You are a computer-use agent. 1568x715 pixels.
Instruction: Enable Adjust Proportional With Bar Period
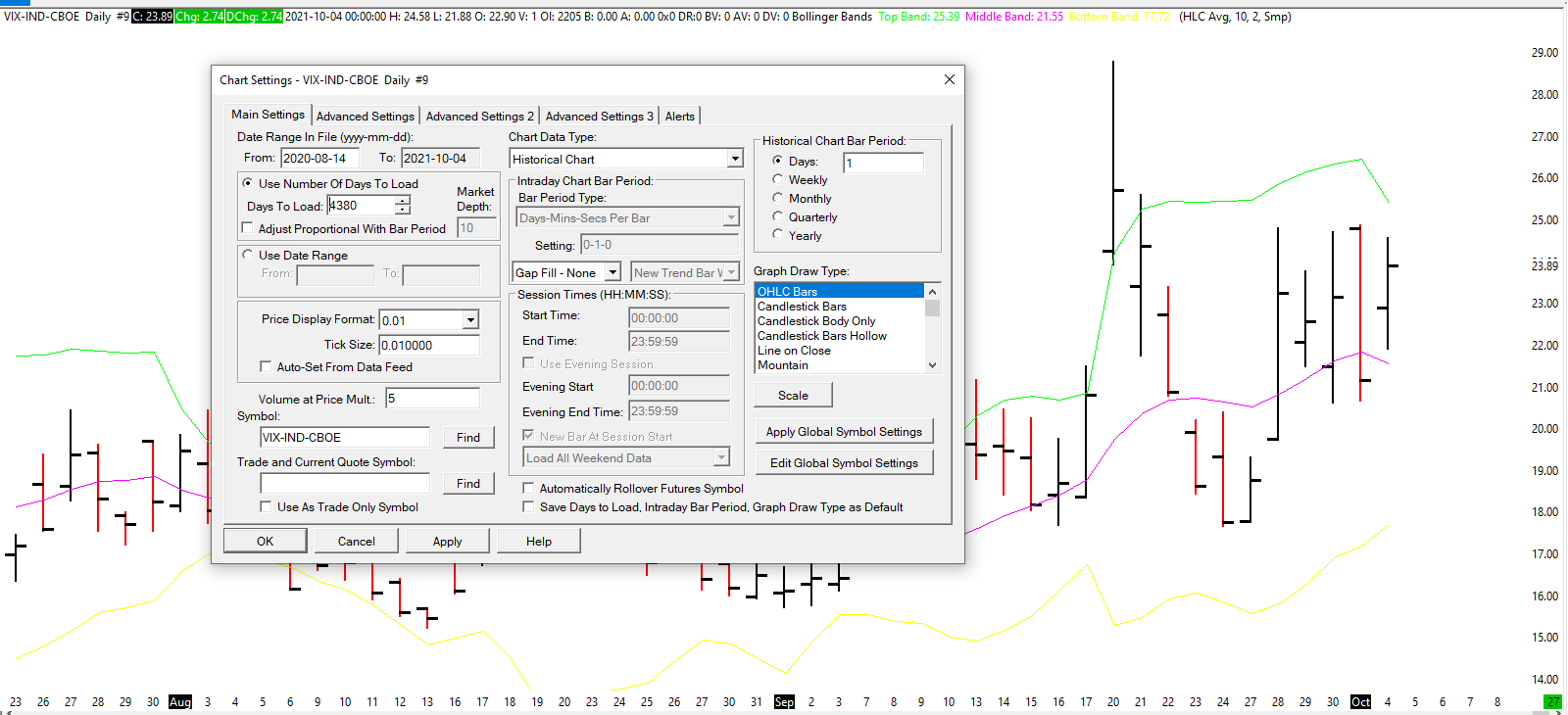point(248,228)
